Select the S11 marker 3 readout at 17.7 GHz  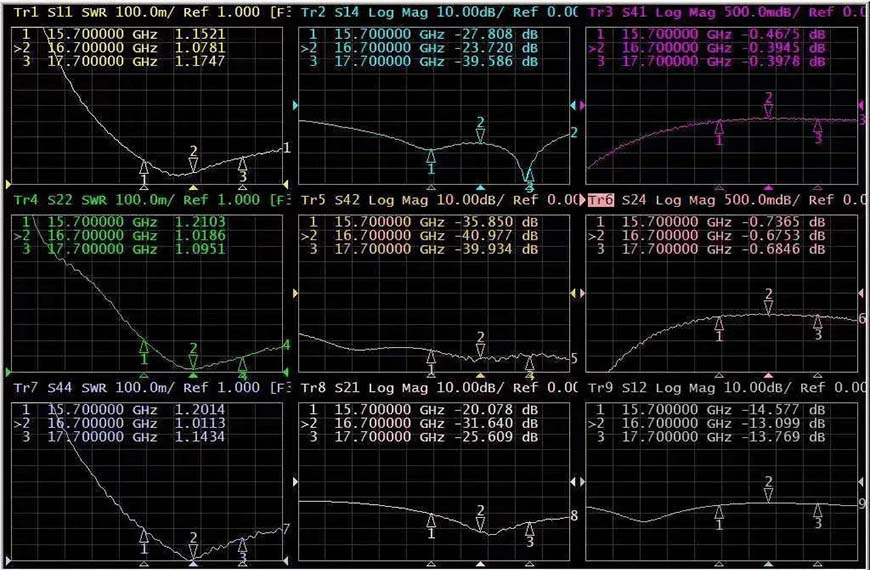120,62
